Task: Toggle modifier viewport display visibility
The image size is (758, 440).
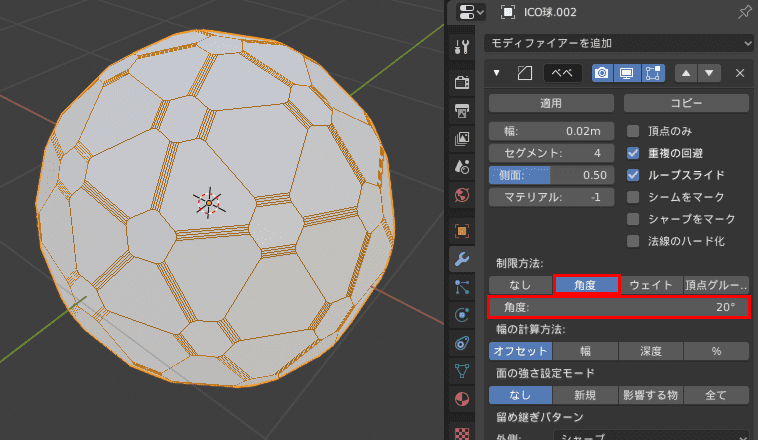Action: (x=627, y=73)
